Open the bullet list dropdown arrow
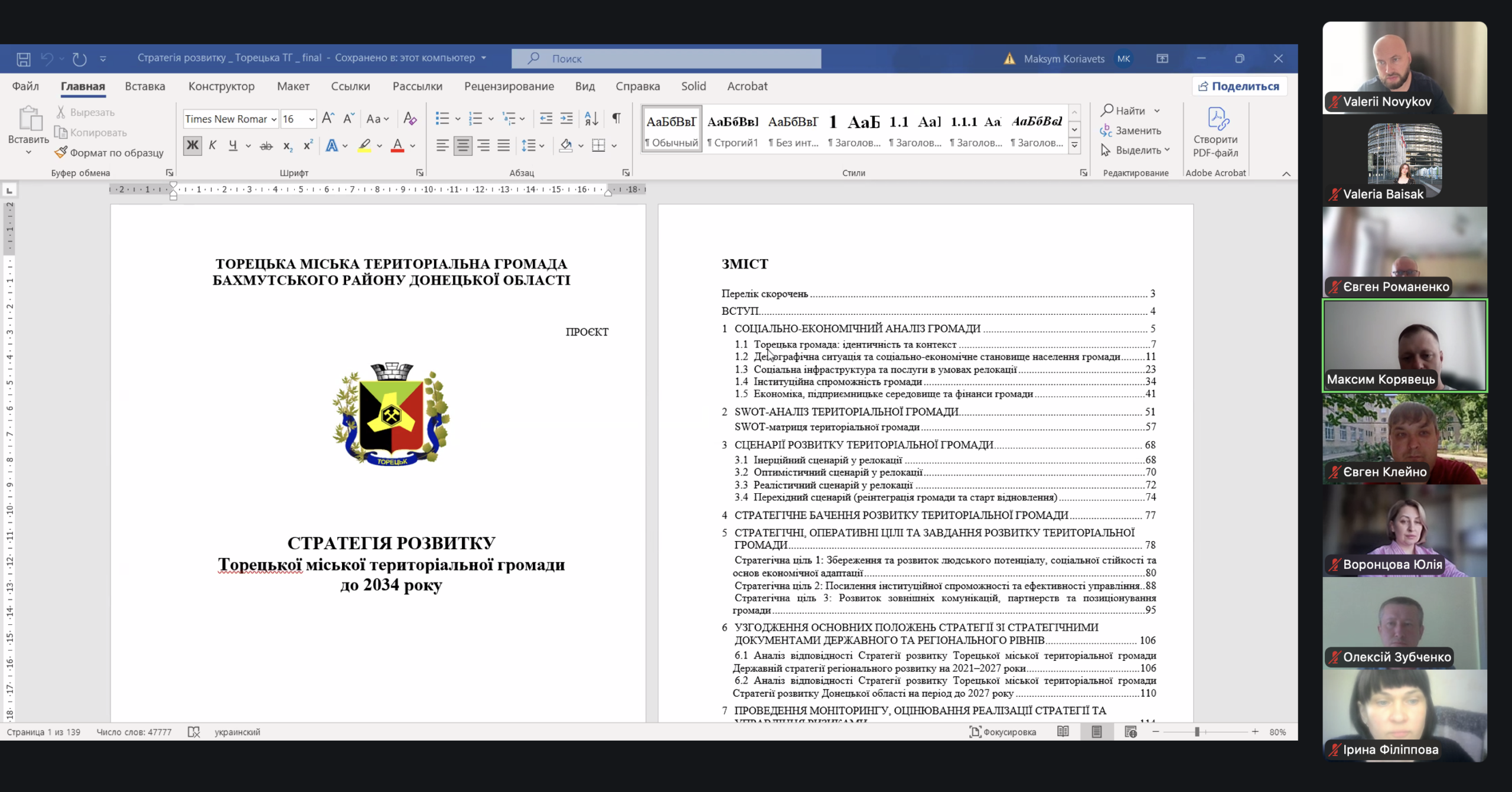The width and height of the screenshot is (1512, 792). [x=458, y=119]
